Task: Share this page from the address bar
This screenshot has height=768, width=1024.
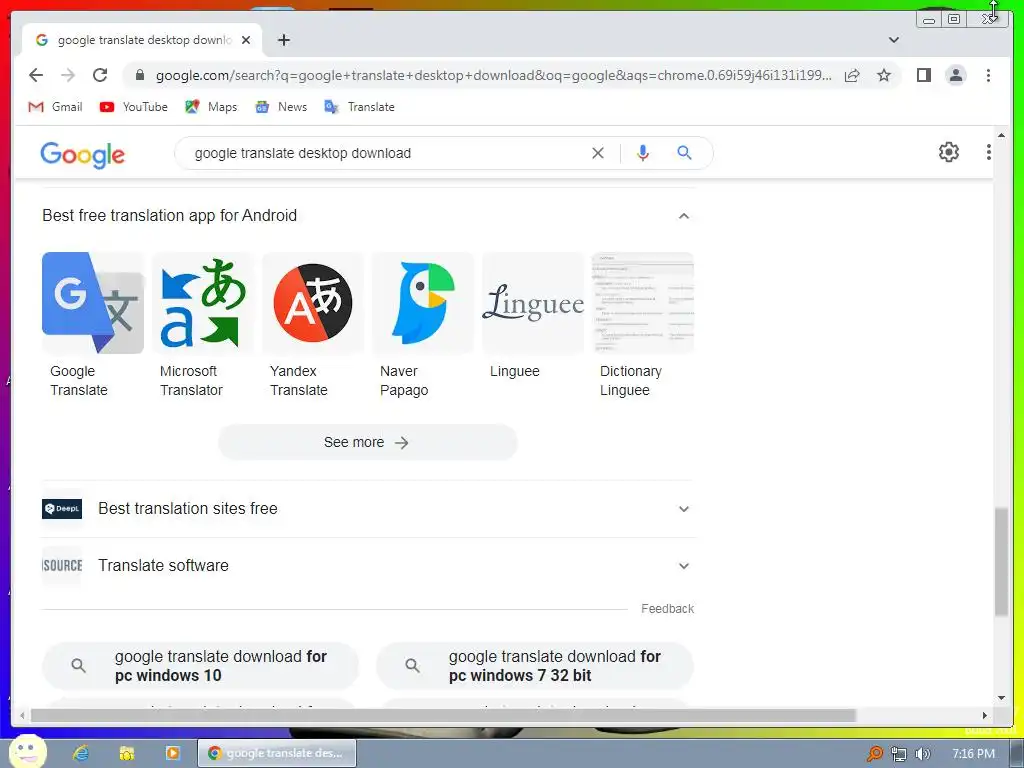Action: pos(852,75)
